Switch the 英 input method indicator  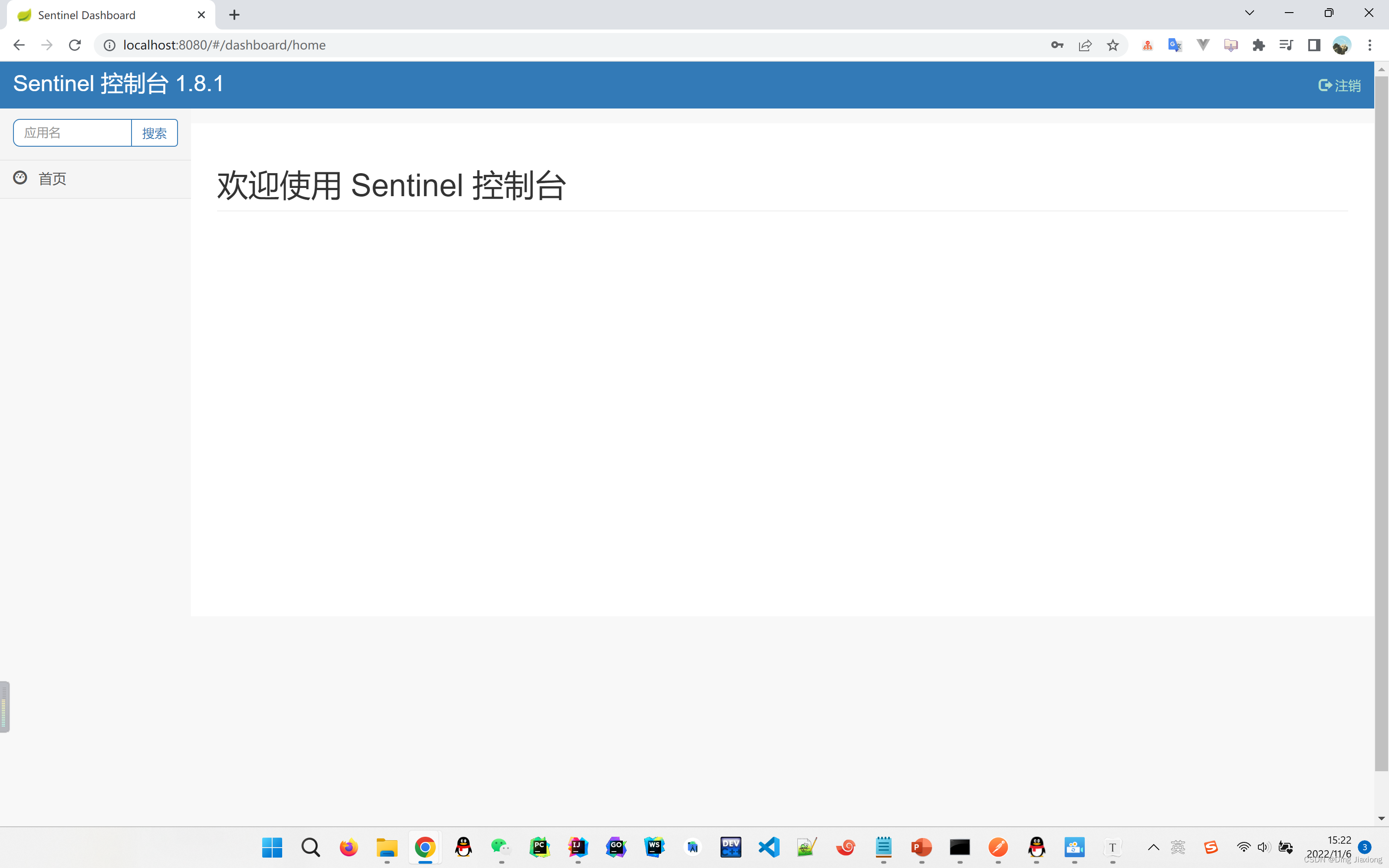click(x=1178, y=847)
